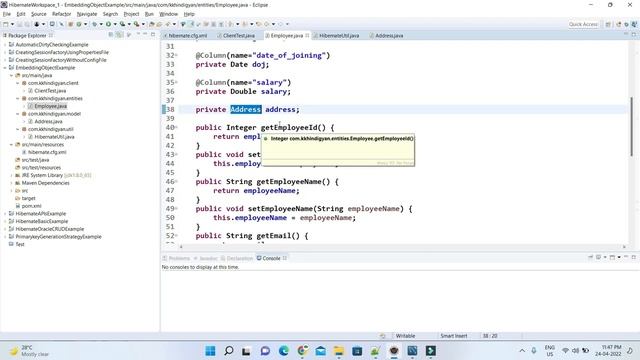Select the Console tab

271,258
